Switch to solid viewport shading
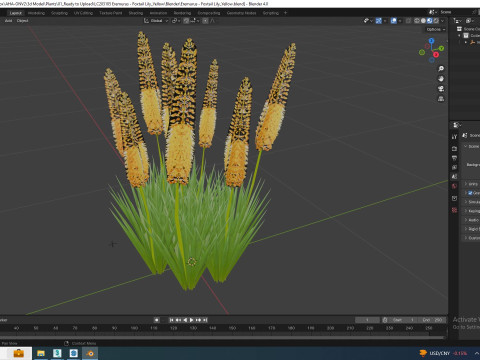Image resolution: width=480 pixels, height=360 pixels. (423, 21)
